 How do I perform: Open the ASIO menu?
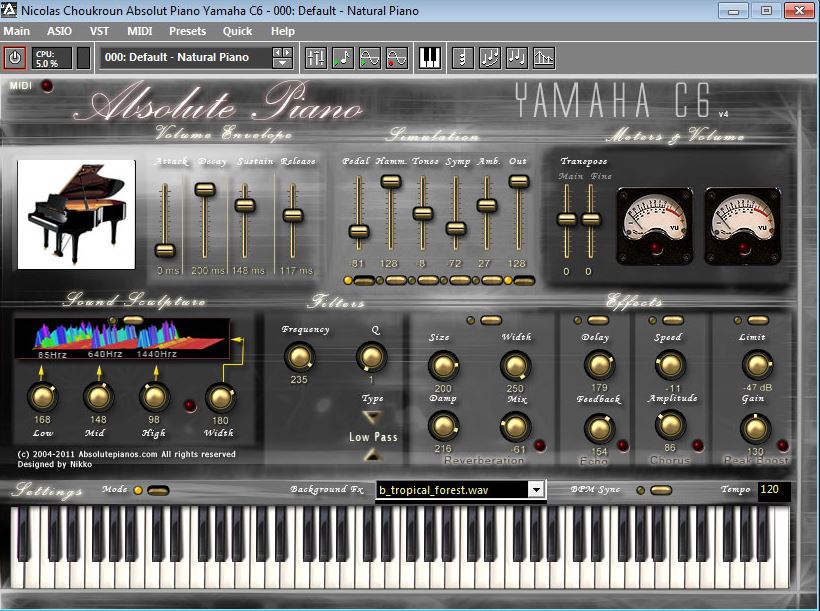[x=59, y=31]
